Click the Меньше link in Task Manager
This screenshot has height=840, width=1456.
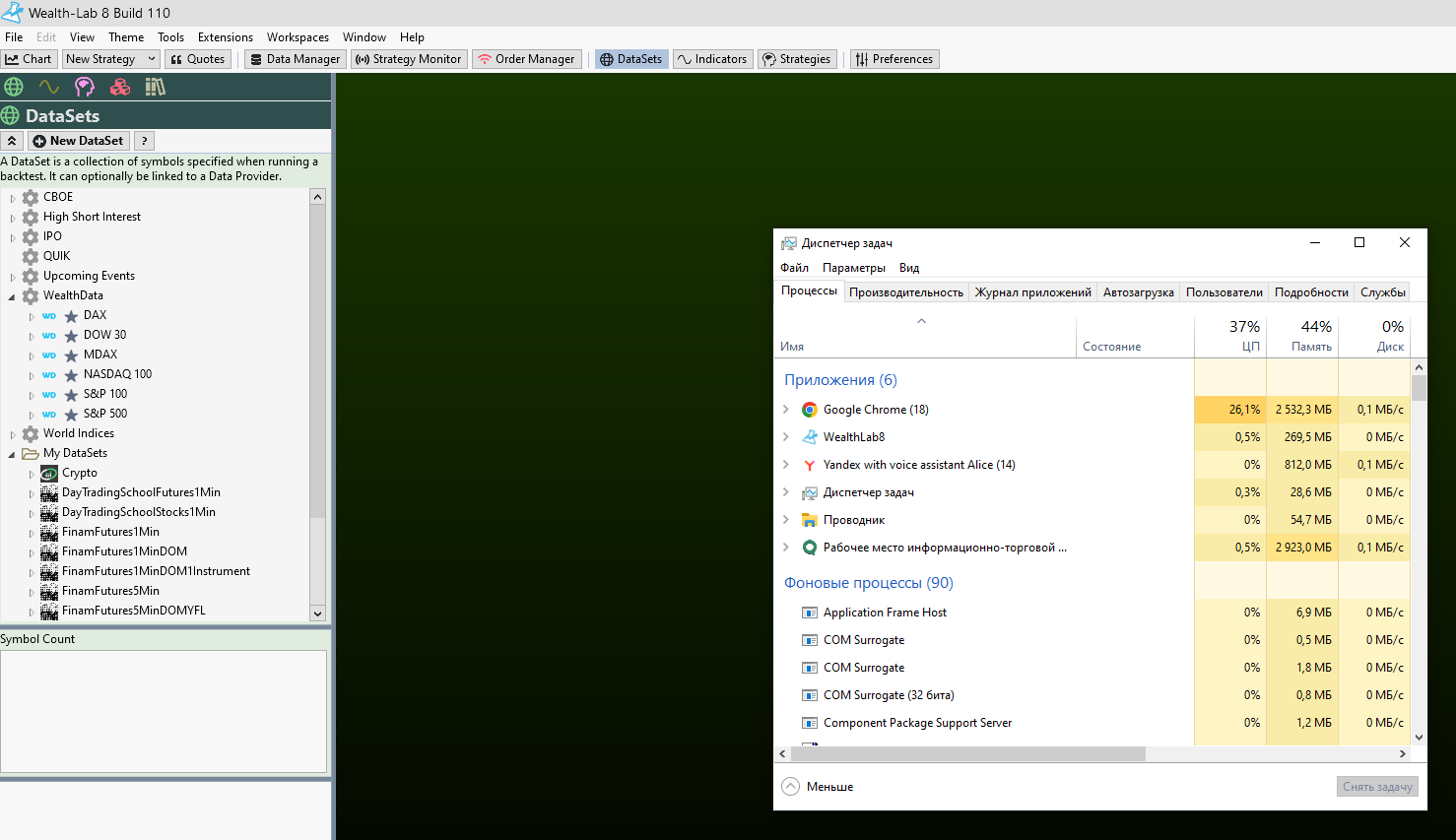[829, 787]
